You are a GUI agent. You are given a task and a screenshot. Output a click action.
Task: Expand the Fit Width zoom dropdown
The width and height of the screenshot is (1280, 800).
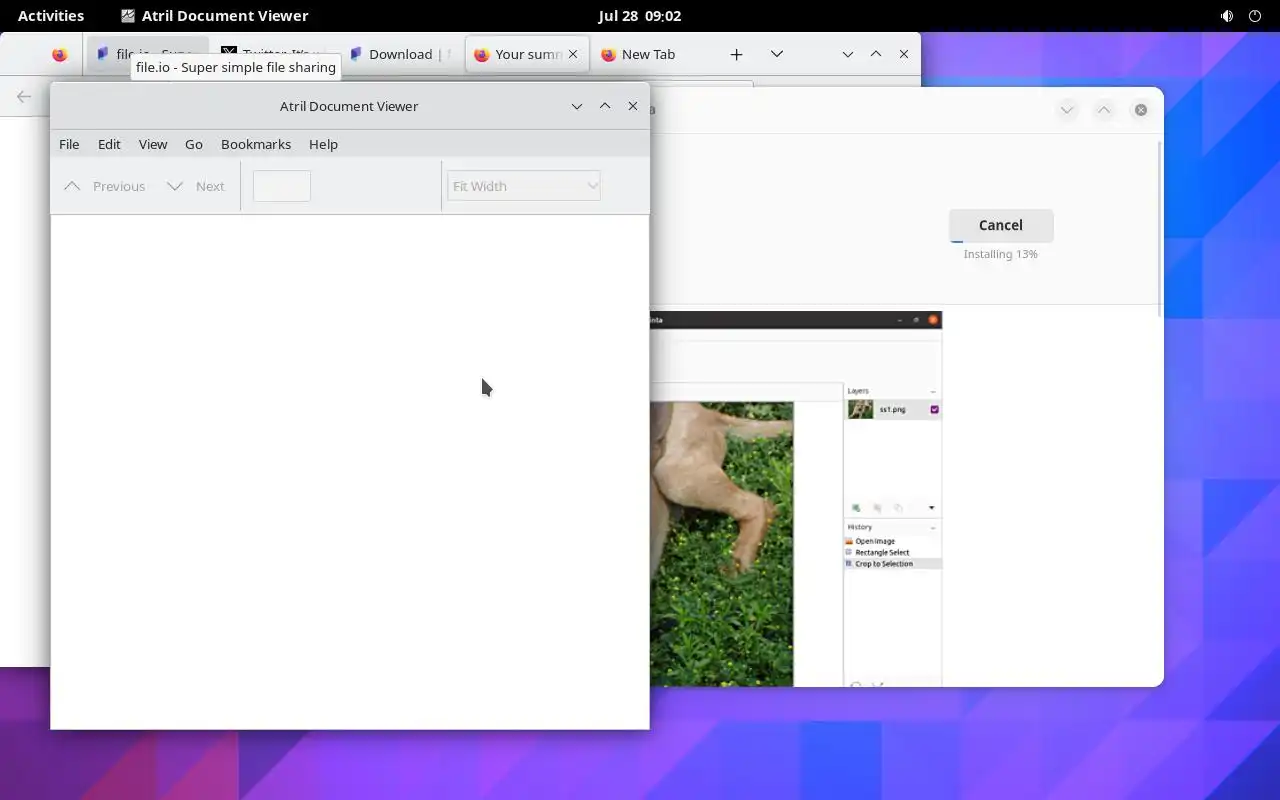(x=524, y=186)
